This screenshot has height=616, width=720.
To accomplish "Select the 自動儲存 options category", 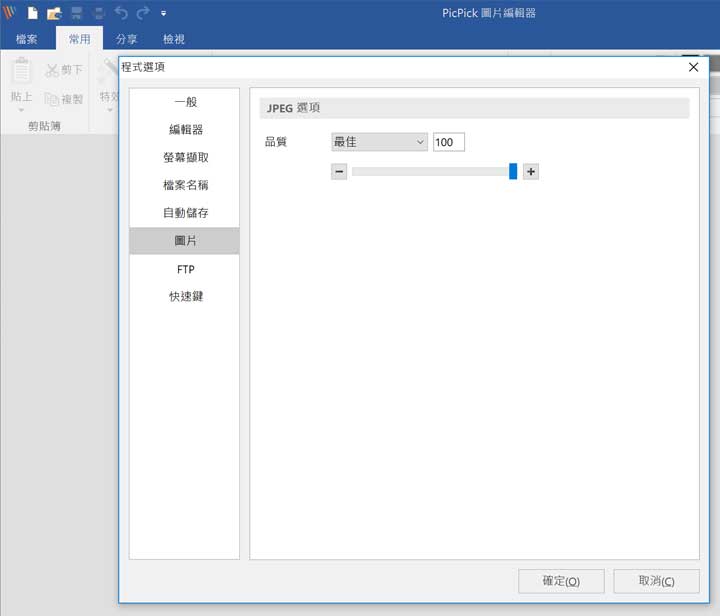I will pyautogui.click(x=186, y=213).
